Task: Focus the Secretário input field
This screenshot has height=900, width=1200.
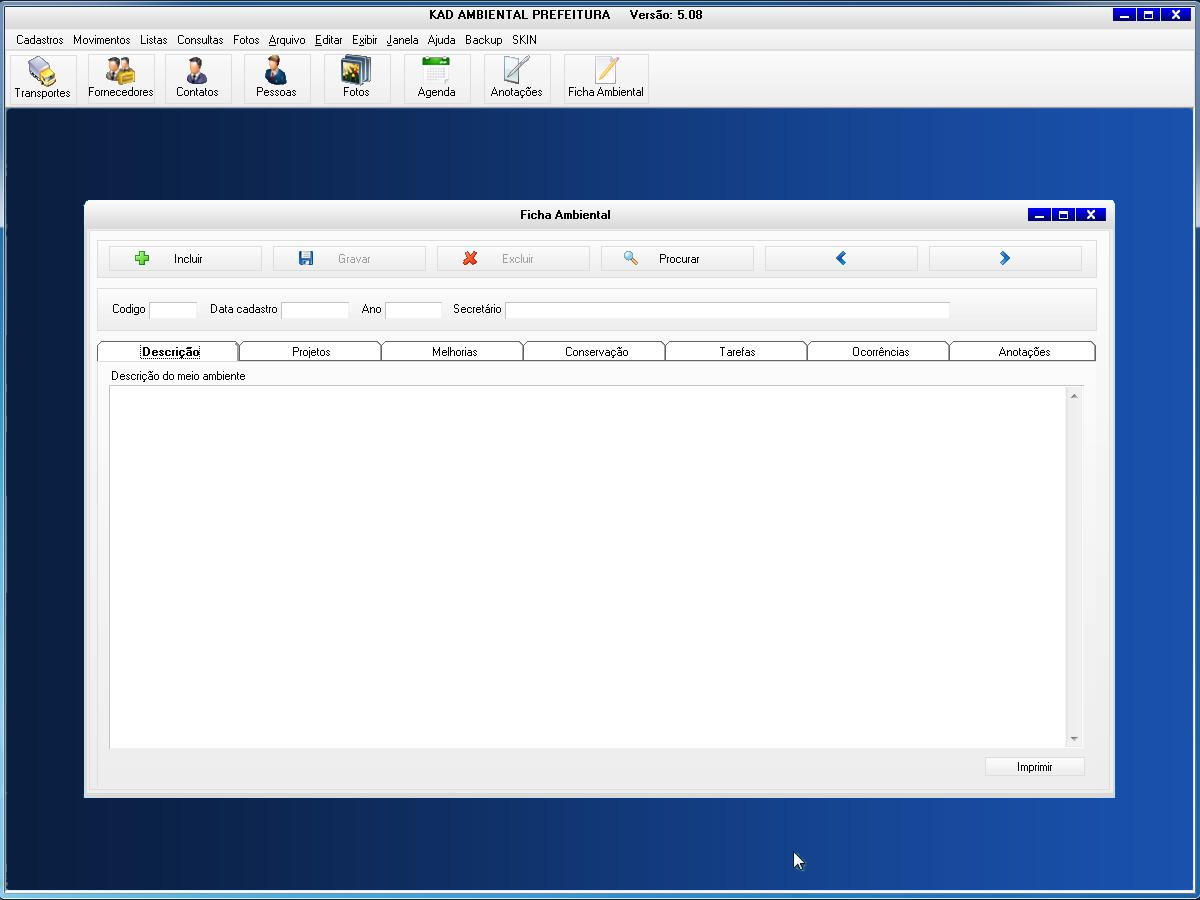Action: tap(727, 310)
